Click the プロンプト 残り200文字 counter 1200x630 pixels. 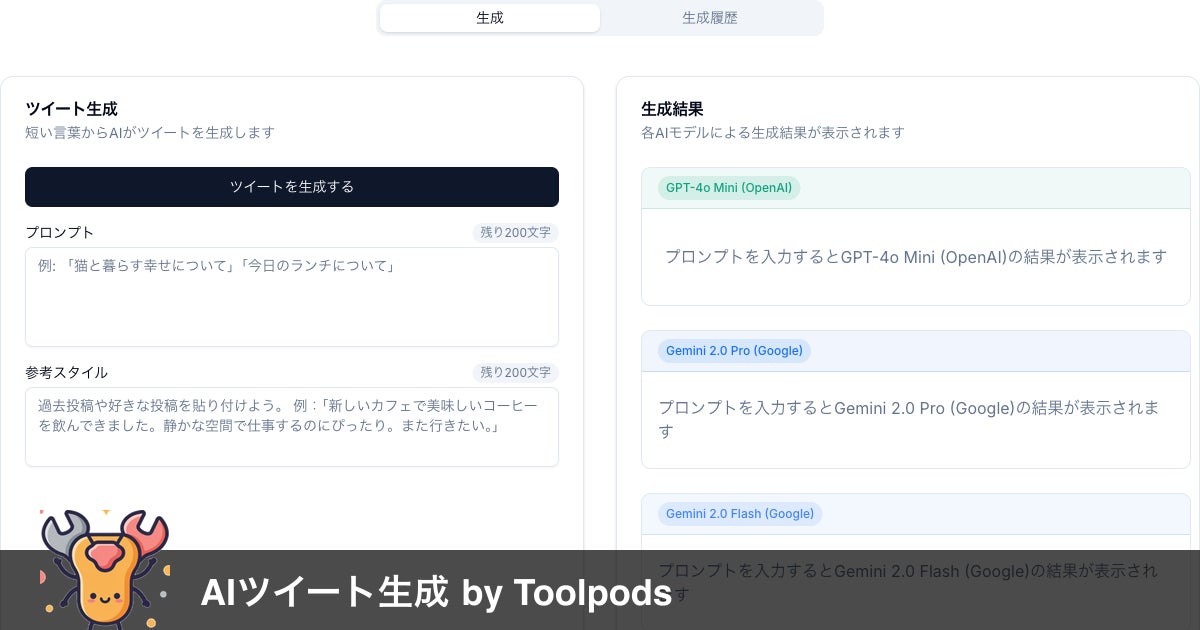(x=516, y=233)
